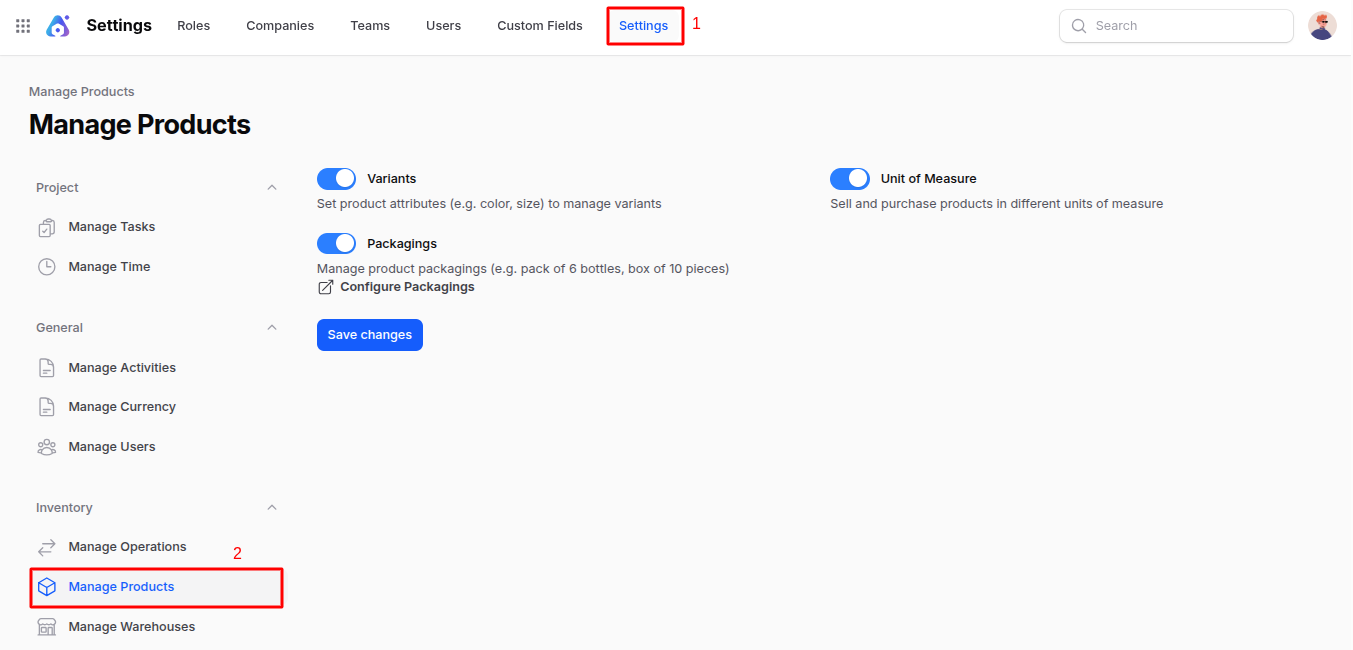Disable the Variants toggle
The width and height of the screenshot is (1353, 650).
point(336,178)
